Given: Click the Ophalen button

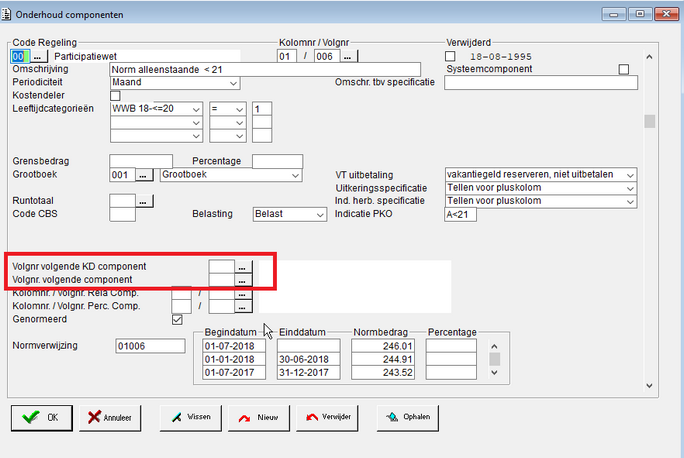Looking at the screenshot, I should tap(408, 418).
